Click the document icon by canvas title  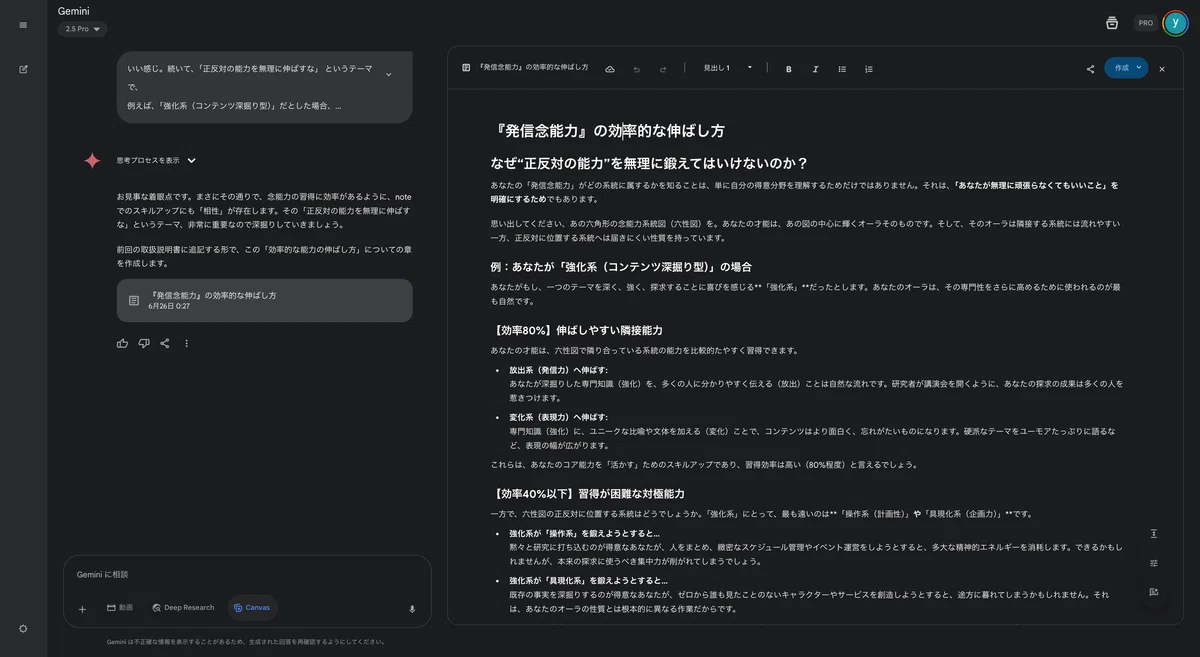coord(466,68)
